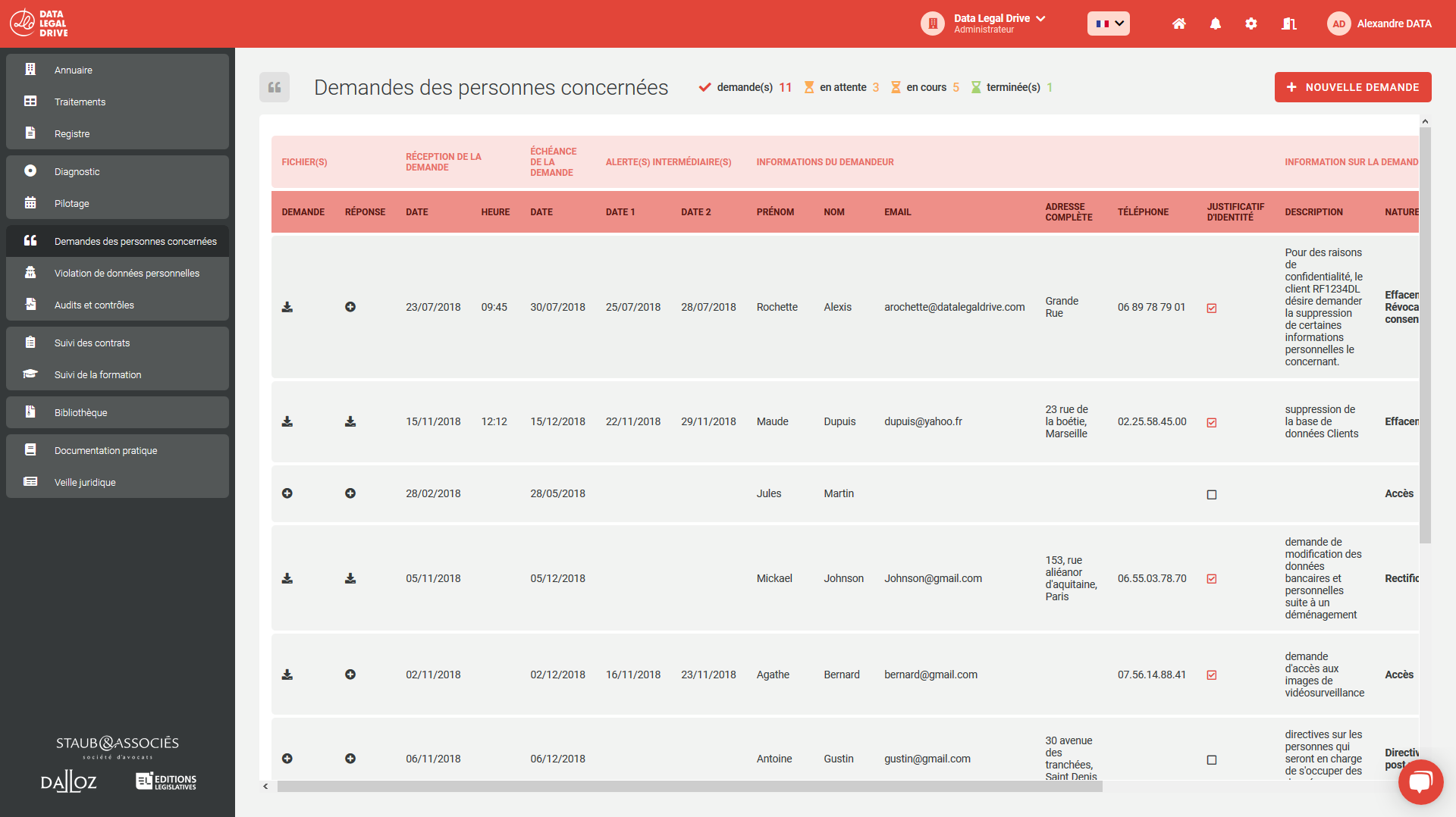Click email arochette@datalegaldrive.com

954,307
